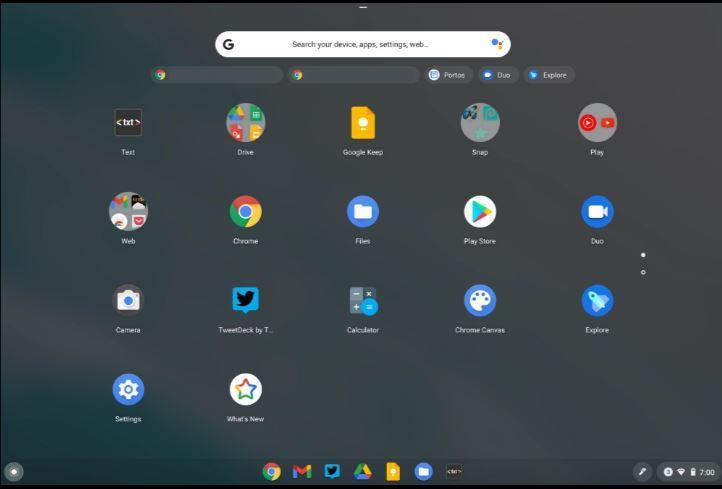The image size is (722, 489).
Task: Open Gmail from the shelf
Action: click(x=302, y=471)
